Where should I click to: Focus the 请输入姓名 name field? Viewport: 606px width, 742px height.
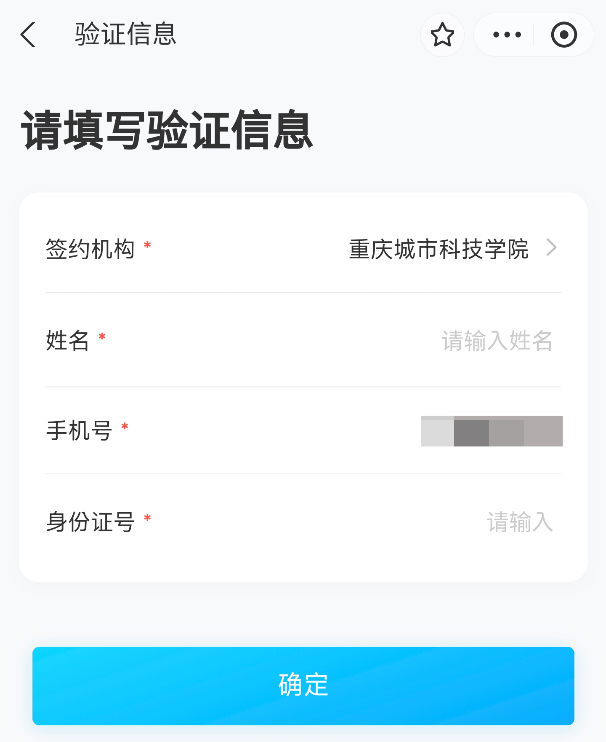click(x=497, y=340)
